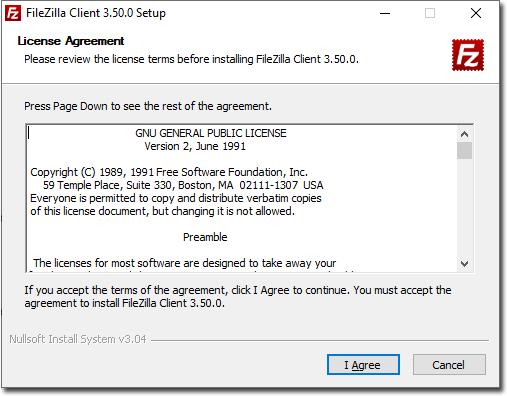Click the 'licenses for most software' paragraph line

pyautogui.click(x=184, y=263)
